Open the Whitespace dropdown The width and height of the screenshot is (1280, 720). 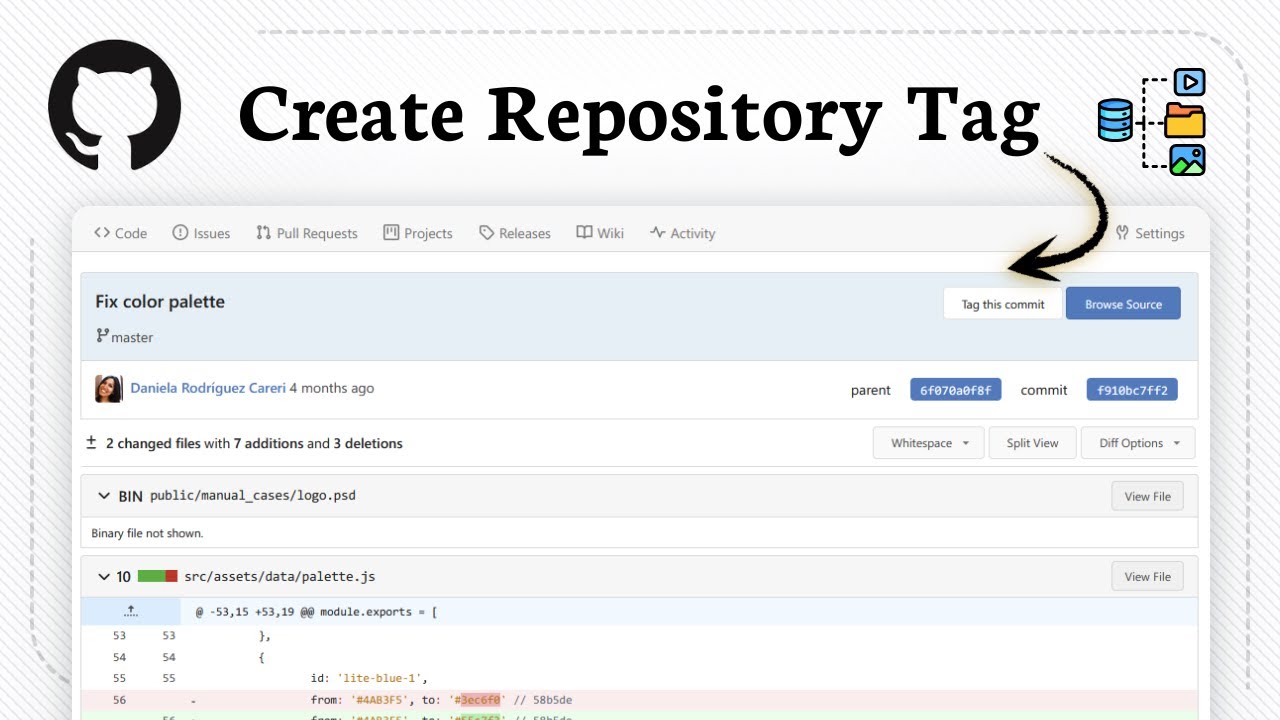coord(929,443)
